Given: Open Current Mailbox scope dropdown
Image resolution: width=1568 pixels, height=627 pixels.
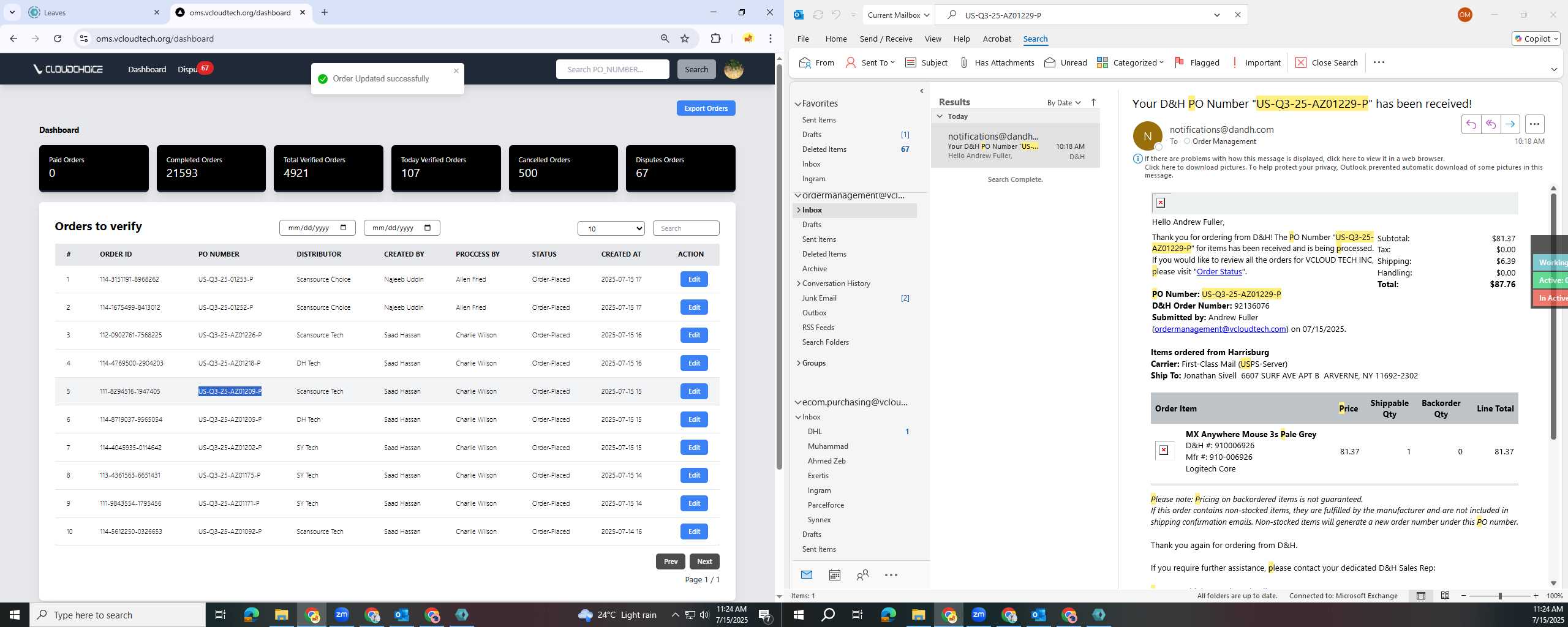Looking at the screenshot, I should pos(898,15).
